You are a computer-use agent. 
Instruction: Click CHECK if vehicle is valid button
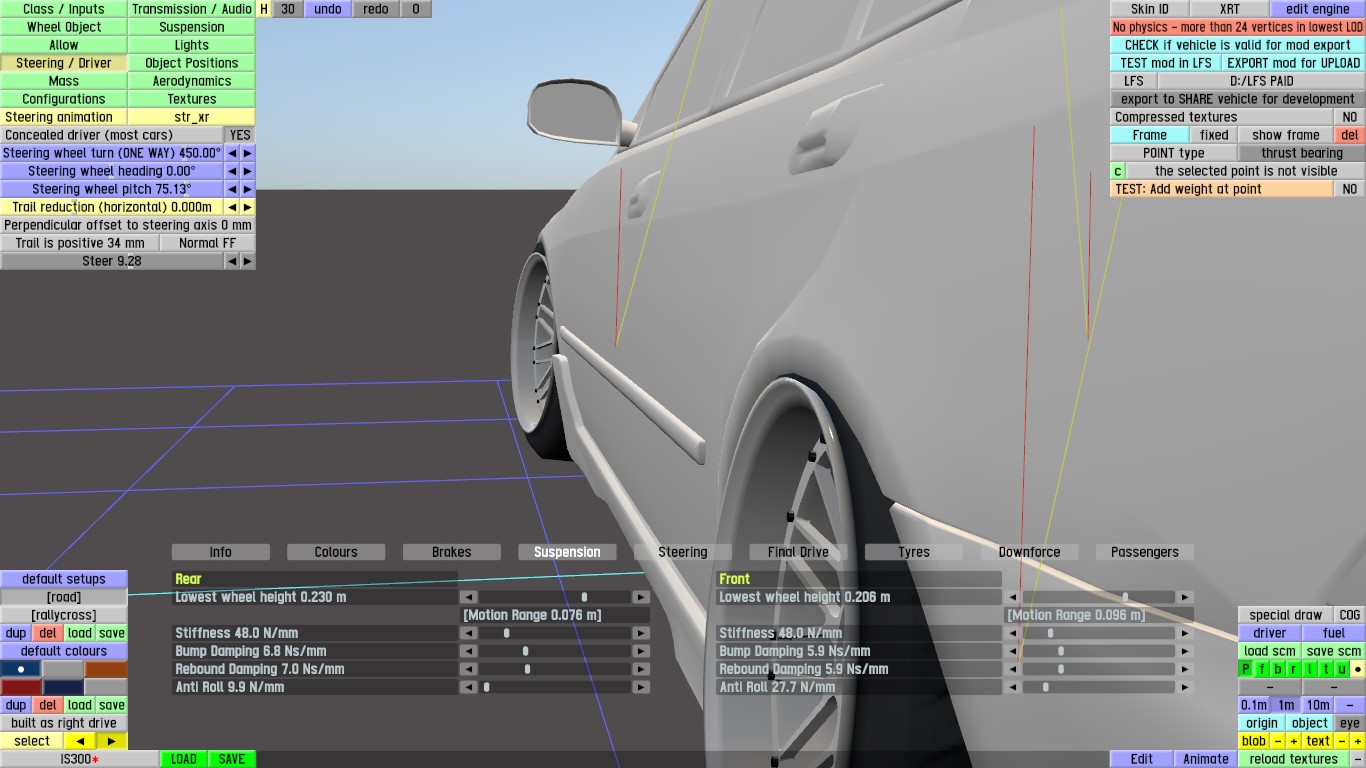[1238, 45]
